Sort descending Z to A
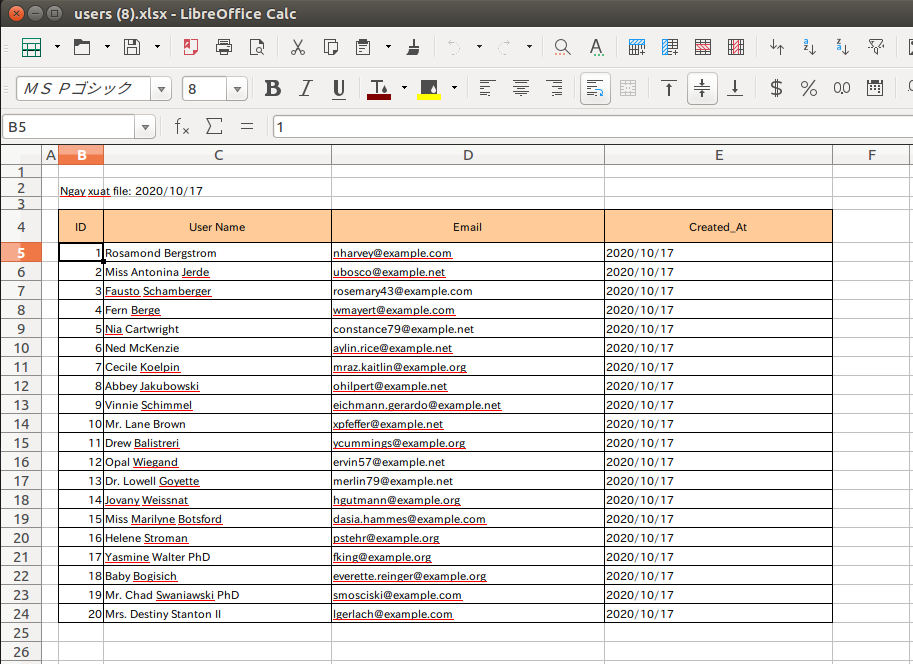 pos(843,47)
